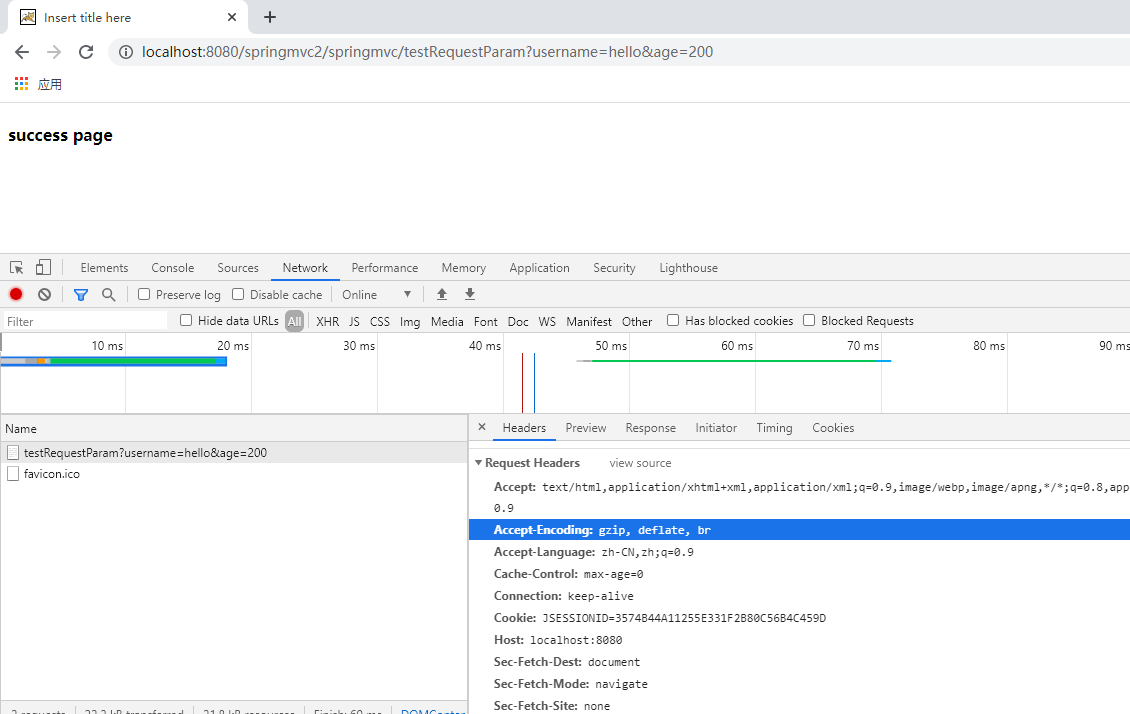Filter requests by Font
The image size is (1130, 714).
pyautogui.click(x=486, y=321)
